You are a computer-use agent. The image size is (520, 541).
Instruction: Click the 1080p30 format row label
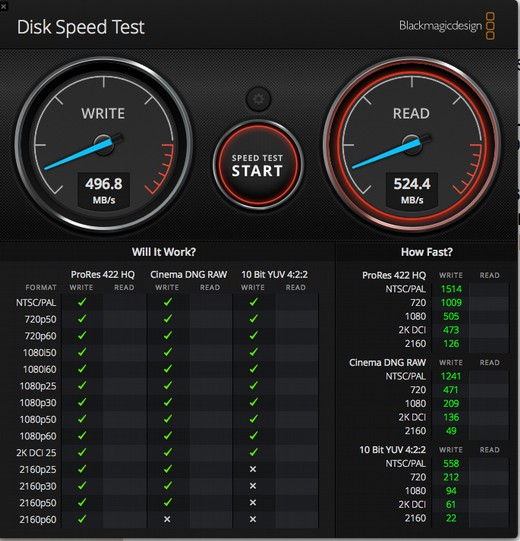tap(38, 403)
